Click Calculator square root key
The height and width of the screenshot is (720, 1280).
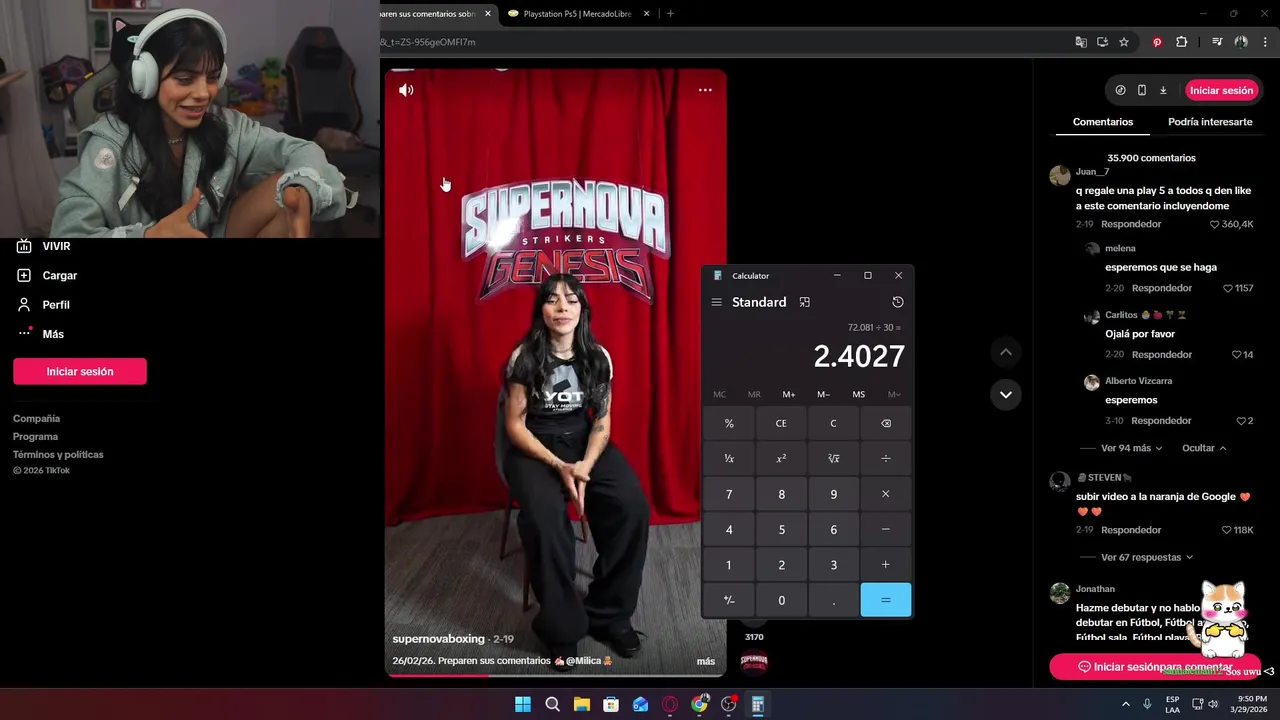[x=833, y=458]
